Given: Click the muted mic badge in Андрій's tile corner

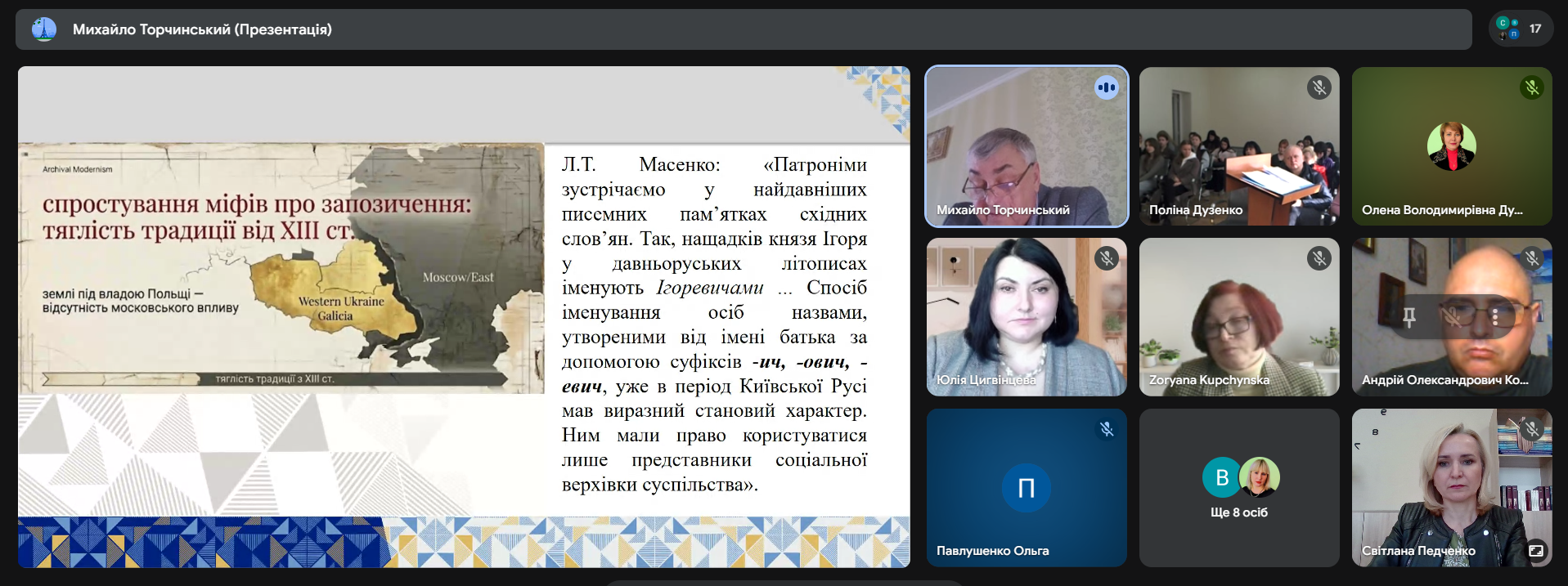Looking at the screenshot, I should [x=1531, y=258].
